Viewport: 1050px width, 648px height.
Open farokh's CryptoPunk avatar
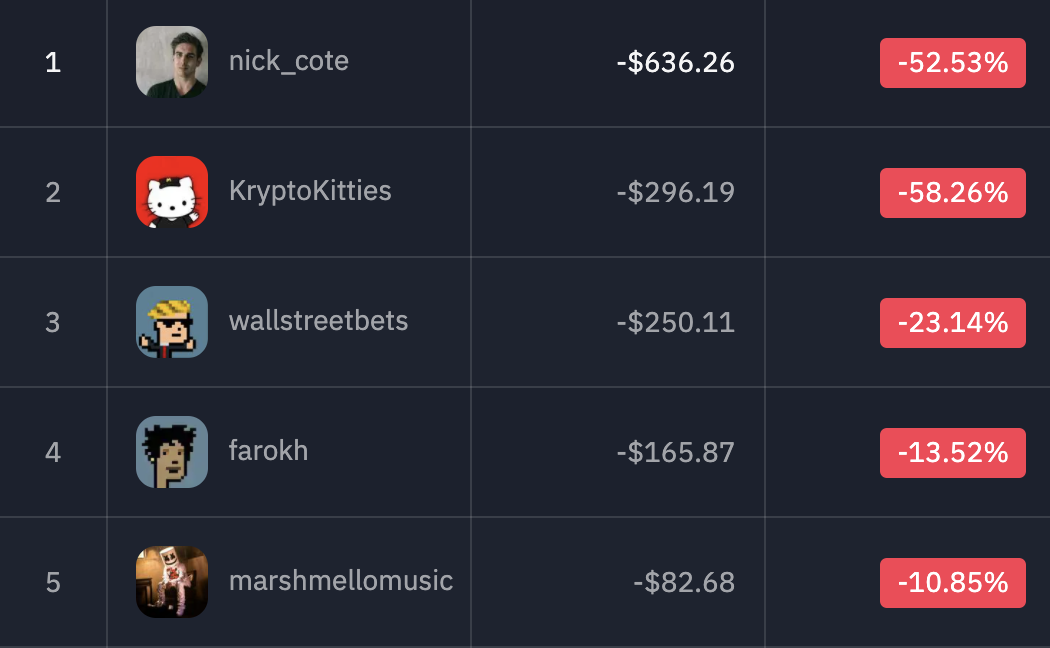click(172, 452)
